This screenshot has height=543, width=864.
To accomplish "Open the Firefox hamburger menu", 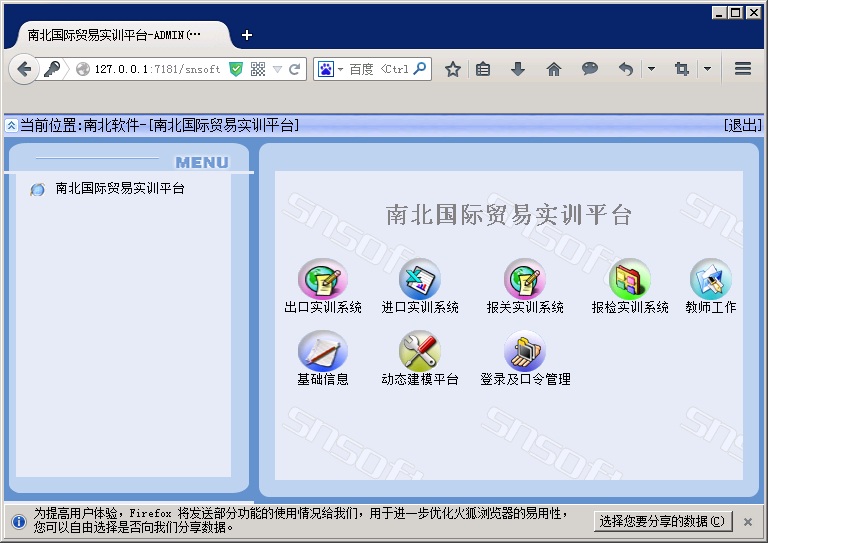I will point(742,69).
